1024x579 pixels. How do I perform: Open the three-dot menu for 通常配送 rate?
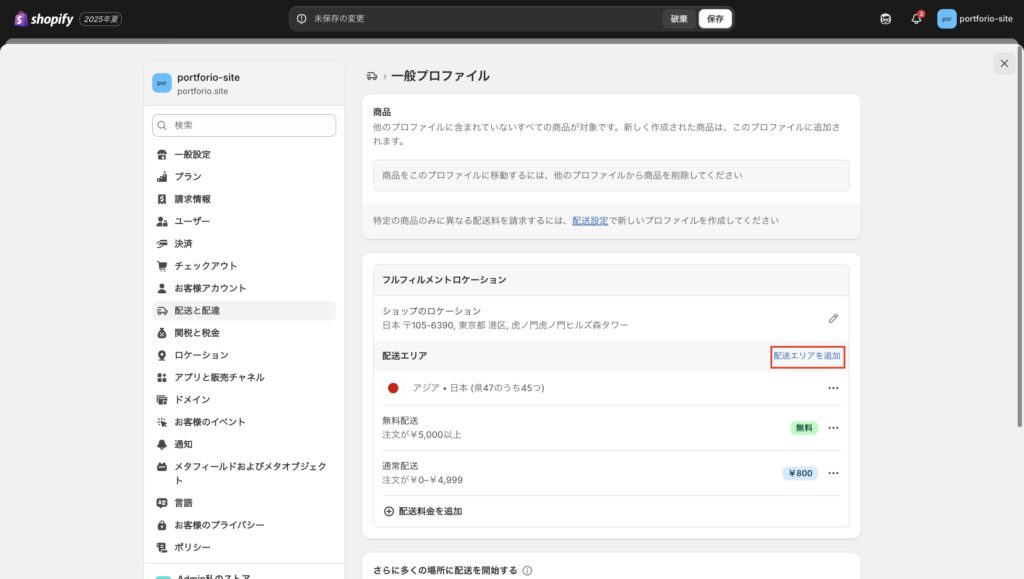coord(833,473)
